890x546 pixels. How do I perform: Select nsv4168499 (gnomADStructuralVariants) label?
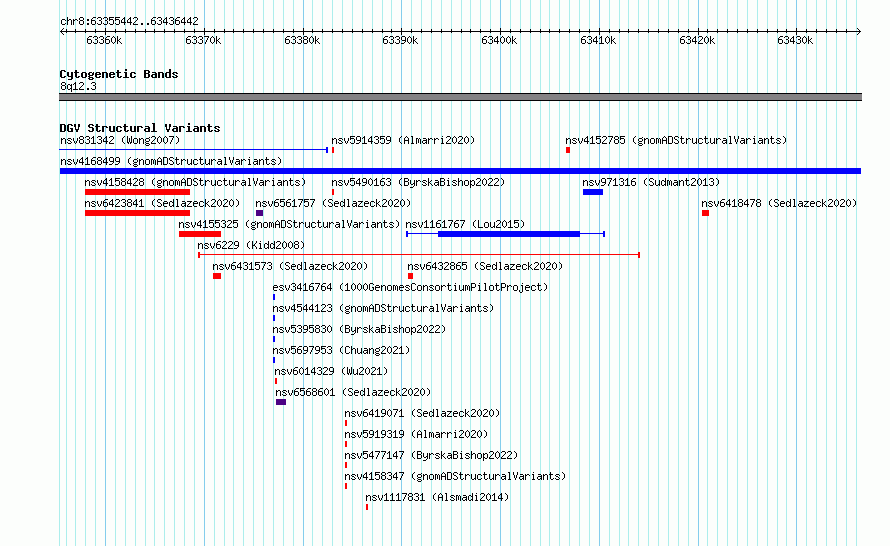tap(171, 161)
